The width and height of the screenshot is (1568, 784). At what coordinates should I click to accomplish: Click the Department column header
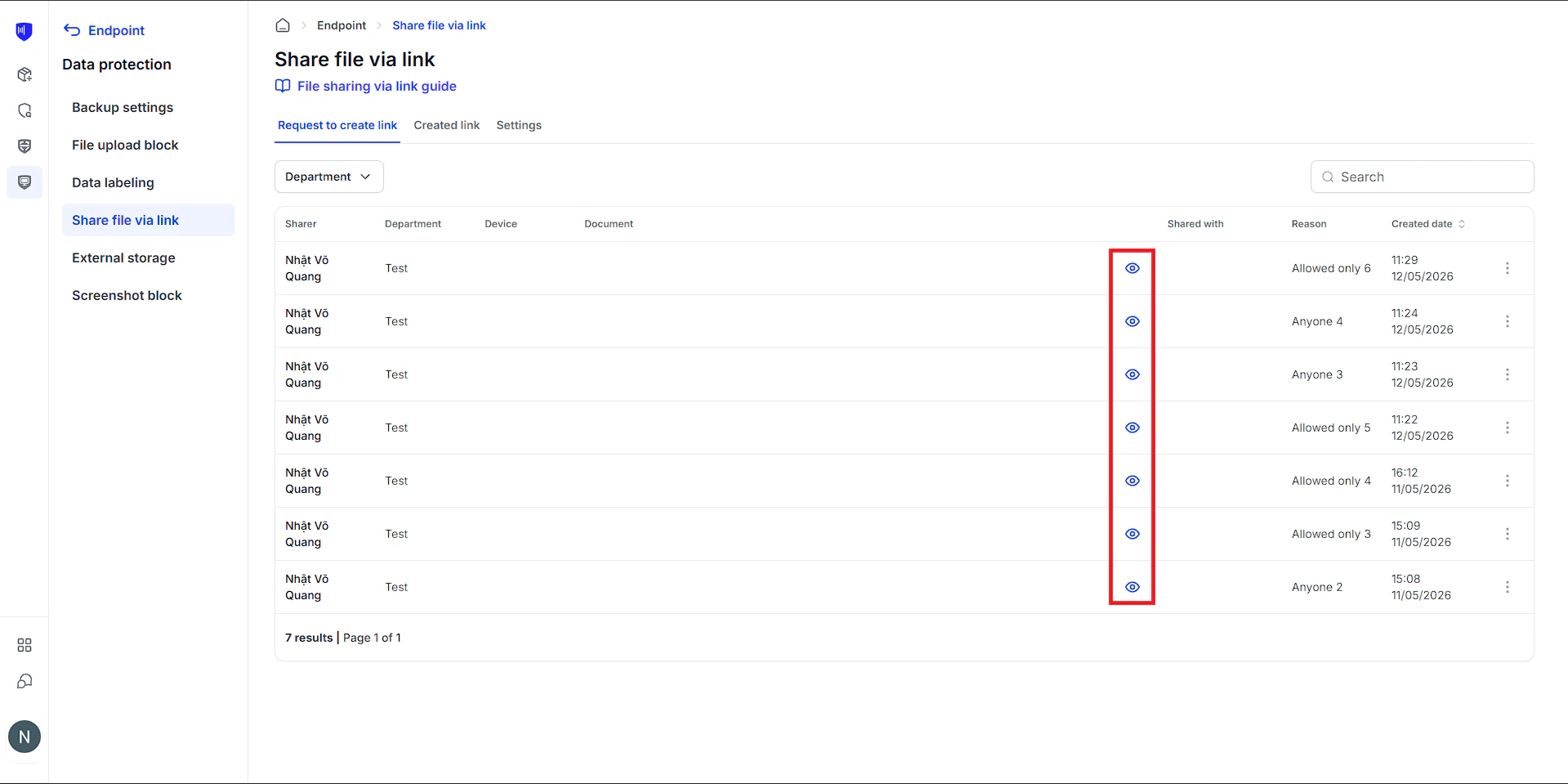click(x=413, y=224)
